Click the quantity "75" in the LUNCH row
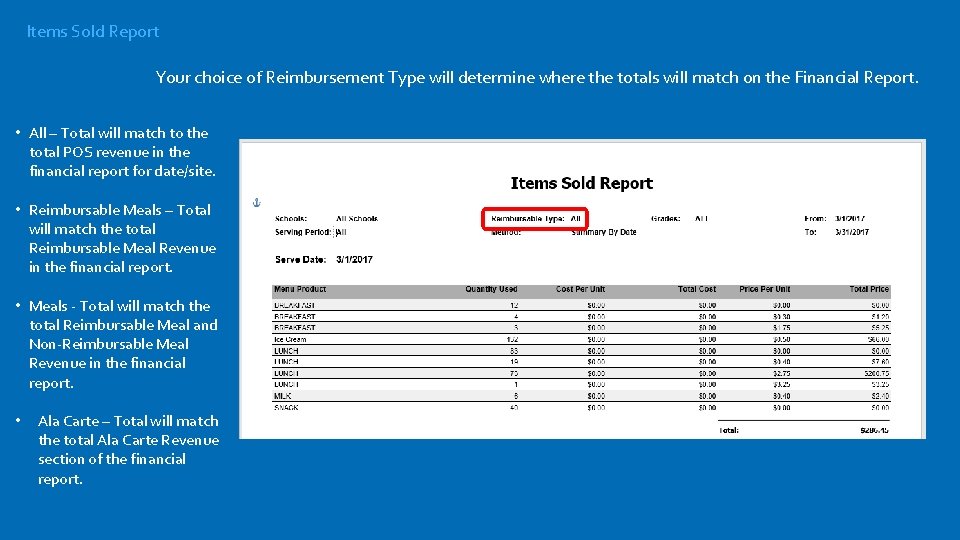960x540 pixels. (513, 373)
